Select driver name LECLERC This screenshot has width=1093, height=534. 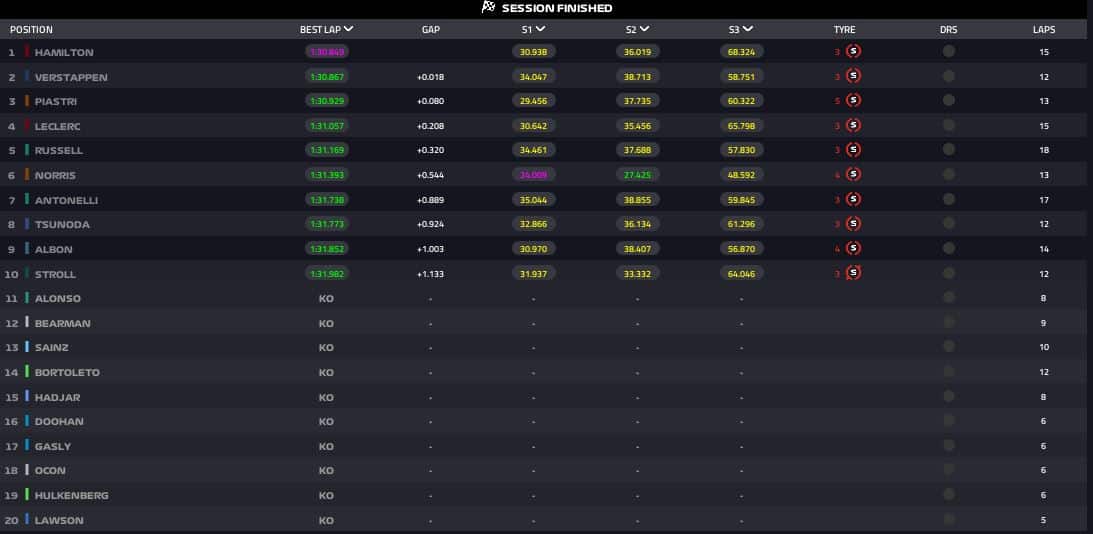(x=58, y=127)
